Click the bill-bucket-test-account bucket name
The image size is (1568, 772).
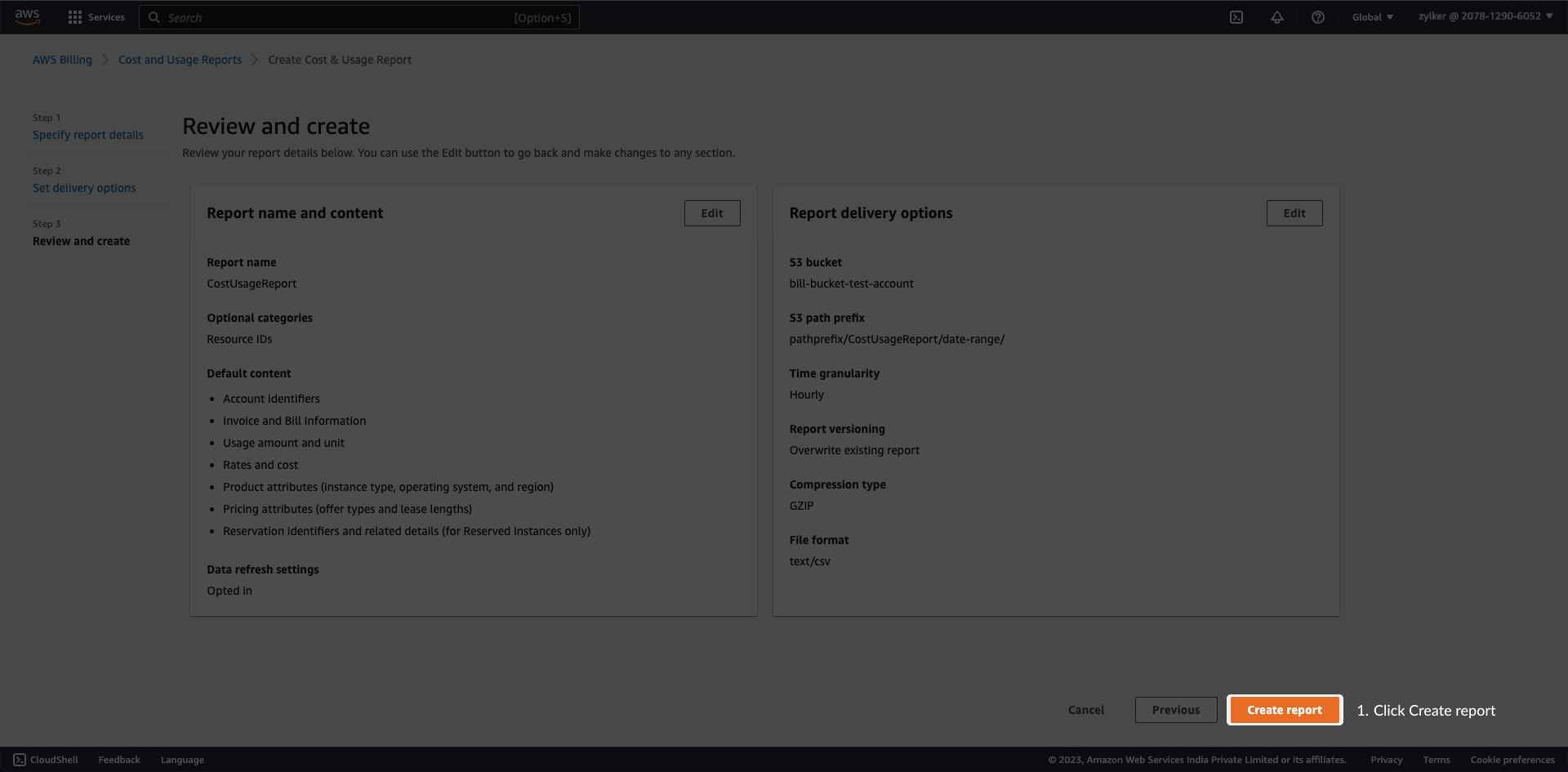pos(852,283)
